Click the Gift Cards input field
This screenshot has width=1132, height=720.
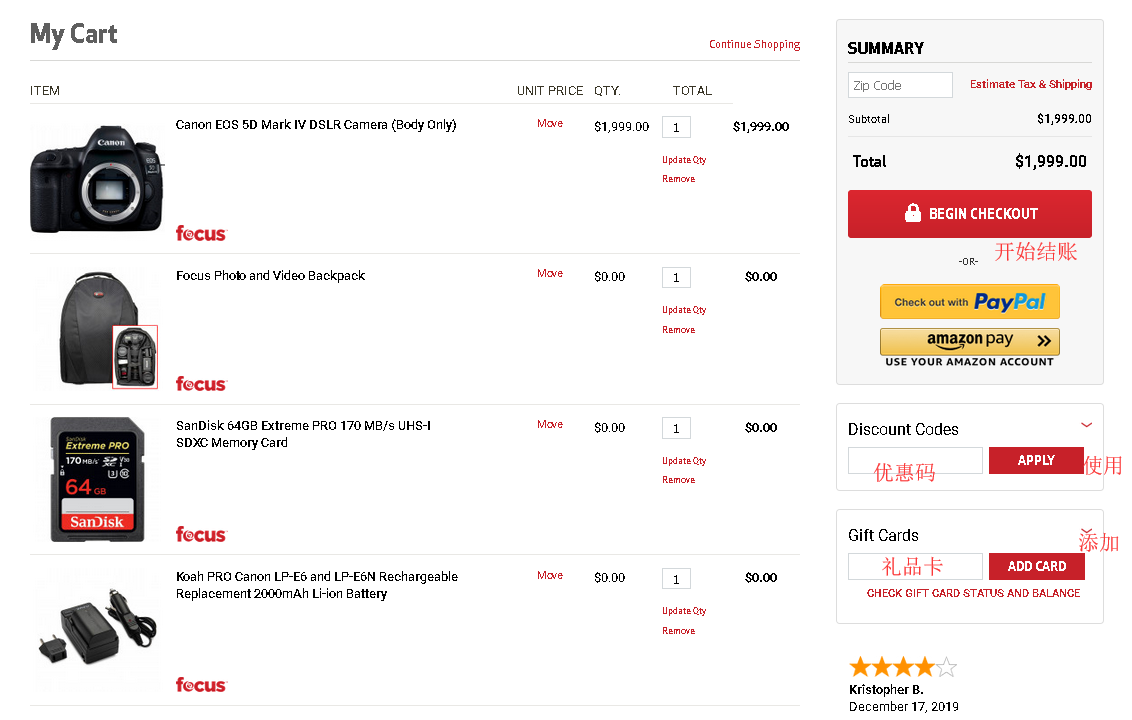915,567
